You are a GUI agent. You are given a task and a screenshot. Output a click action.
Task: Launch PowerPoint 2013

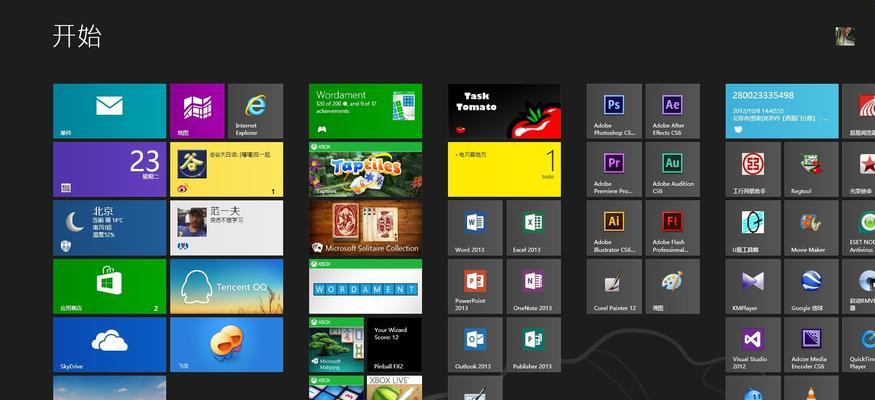pos(475,286)
